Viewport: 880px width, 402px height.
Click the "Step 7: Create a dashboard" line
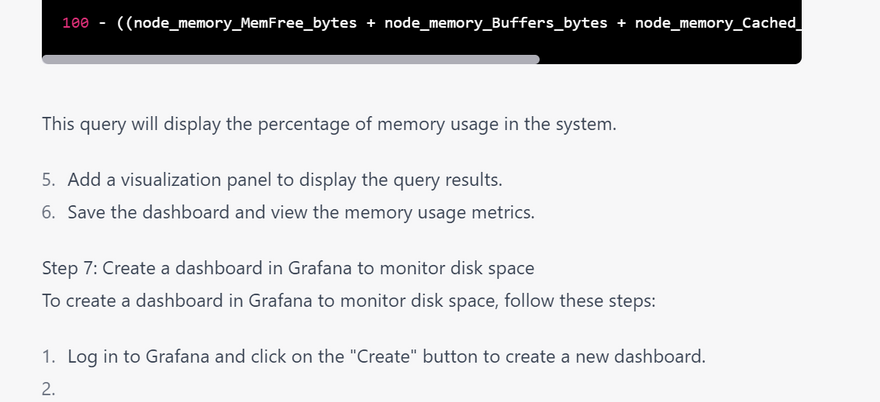(x=288, y=268)
